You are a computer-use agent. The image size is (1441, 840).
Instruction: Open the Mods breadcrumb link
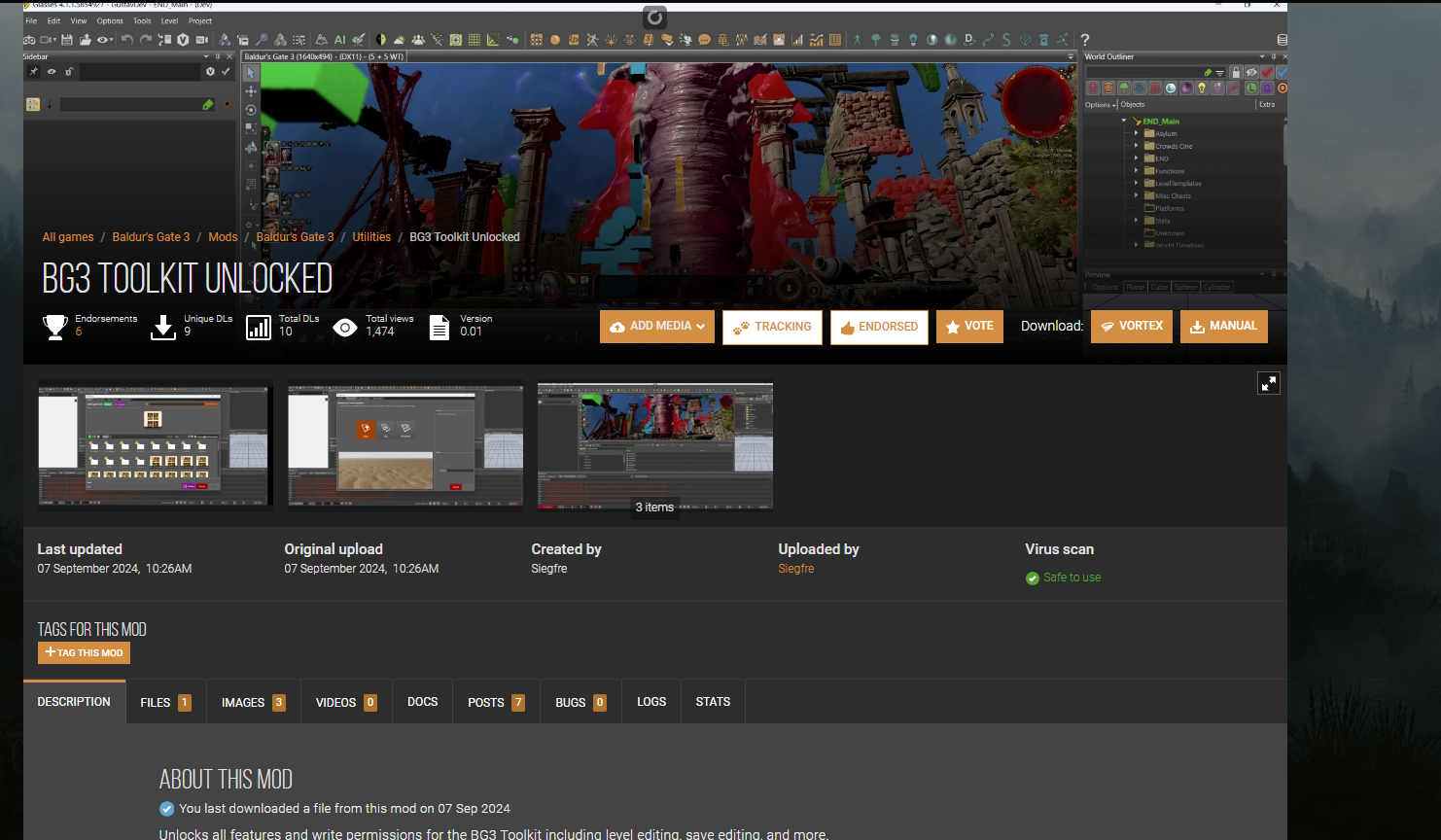coord(223,237)
